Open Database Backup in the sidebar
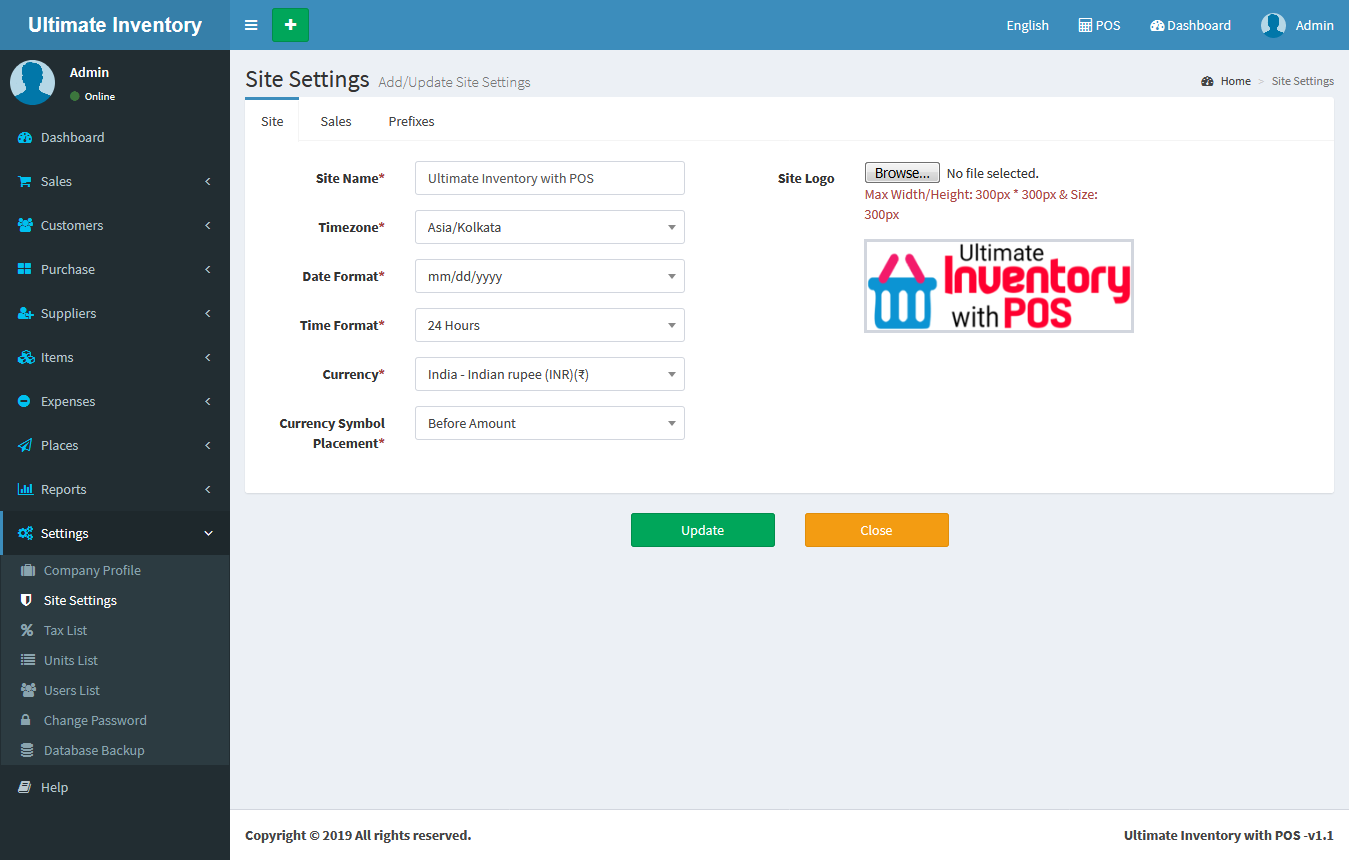Image resolution: width=1349 pixels, height=860 pixels. [x=94, y=750]
